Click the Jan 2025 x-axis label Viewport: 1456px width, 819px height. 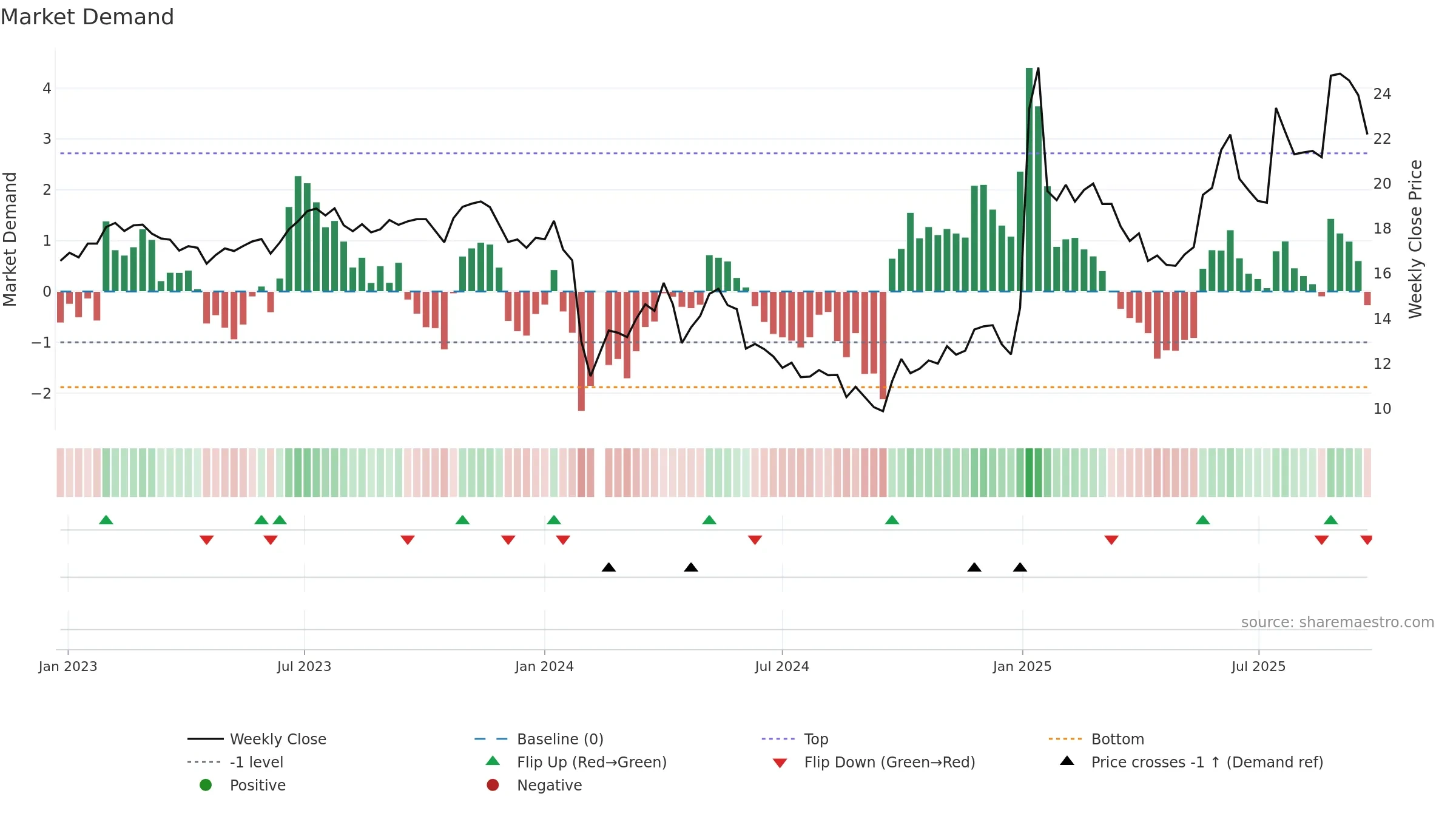click(1022, 666)
